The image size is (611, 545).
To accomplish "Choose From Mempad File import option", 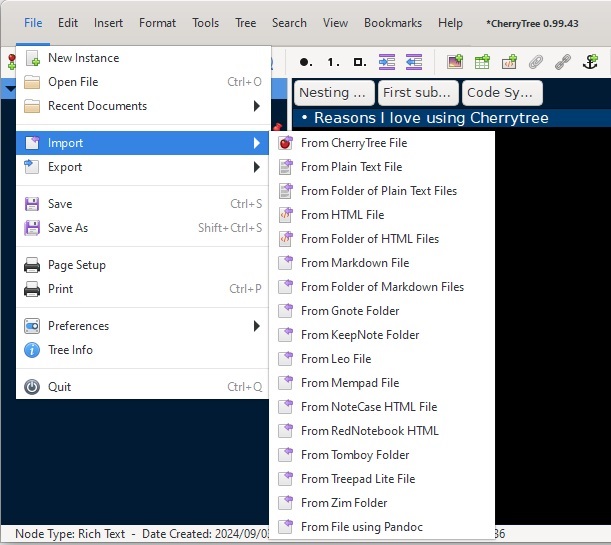I will [382, 383].
